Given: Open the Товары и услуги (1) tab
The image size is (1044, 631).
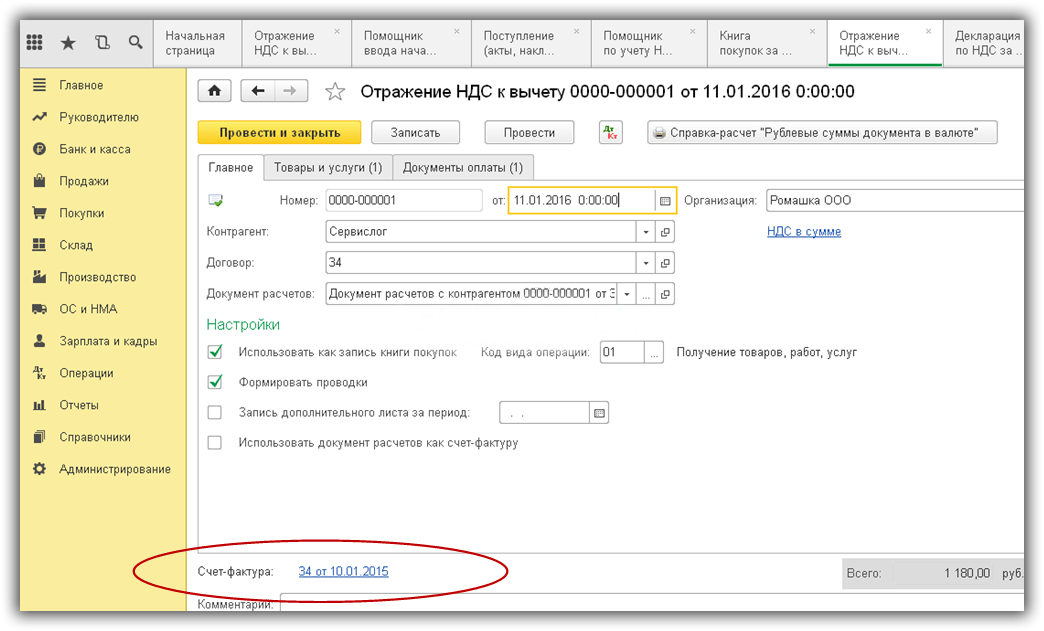Looking at the screenshot, I should click(x=328, y=168).
